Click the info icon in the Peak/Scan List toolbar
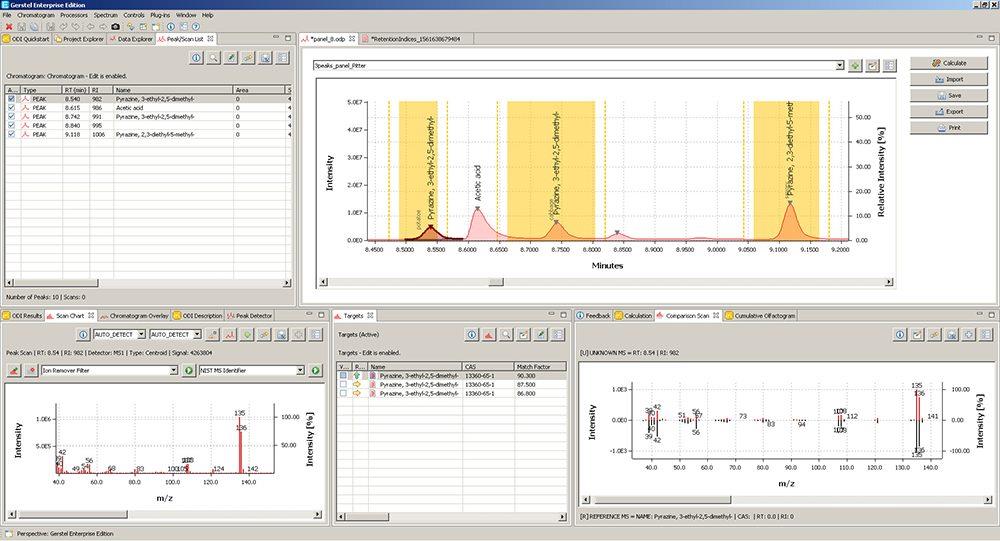The height and width of the screenshot is (541, 1000). (x=196, y=58)
